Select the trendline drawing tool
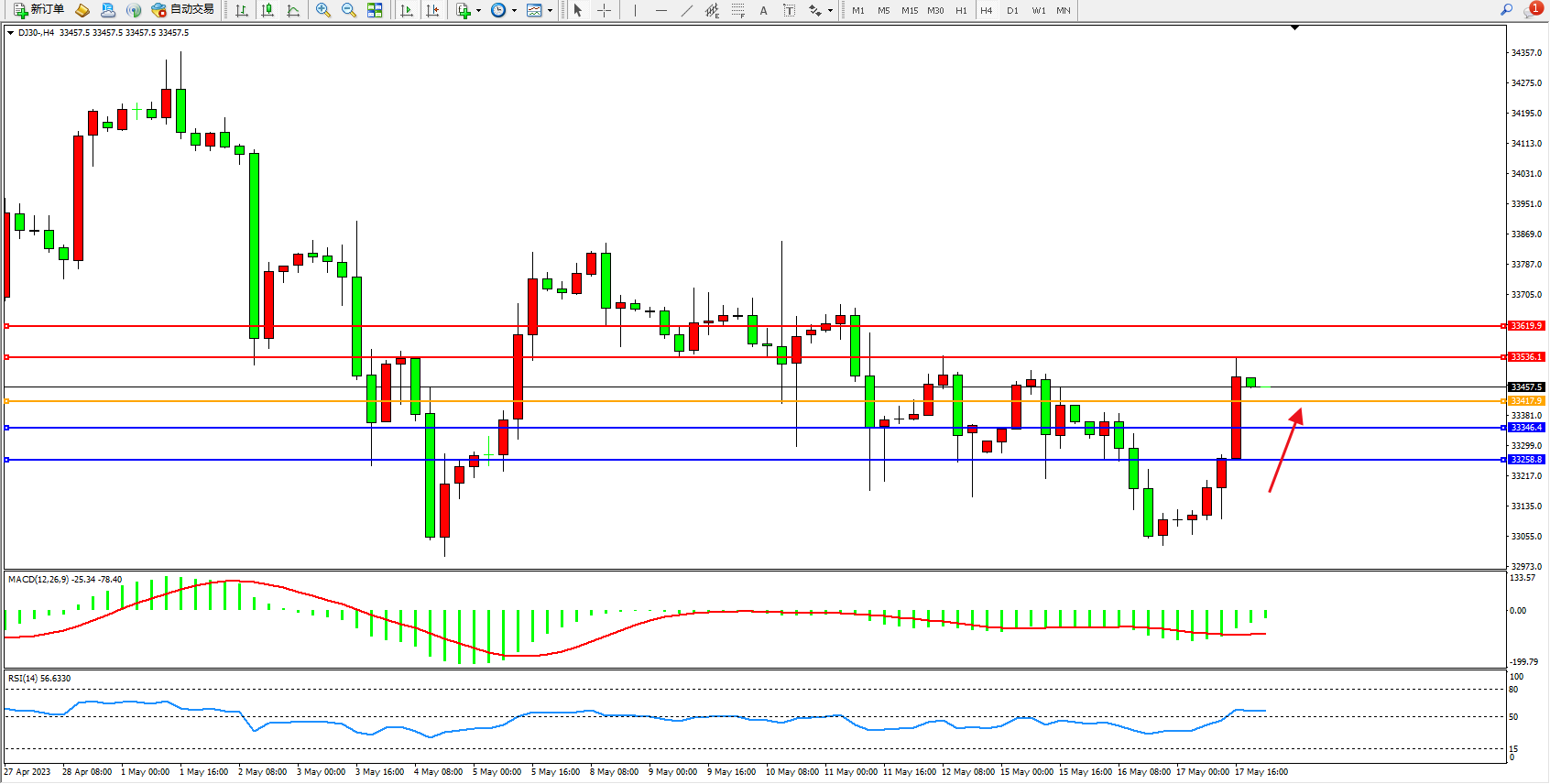The image size is (1550, 784). [687, 10]
